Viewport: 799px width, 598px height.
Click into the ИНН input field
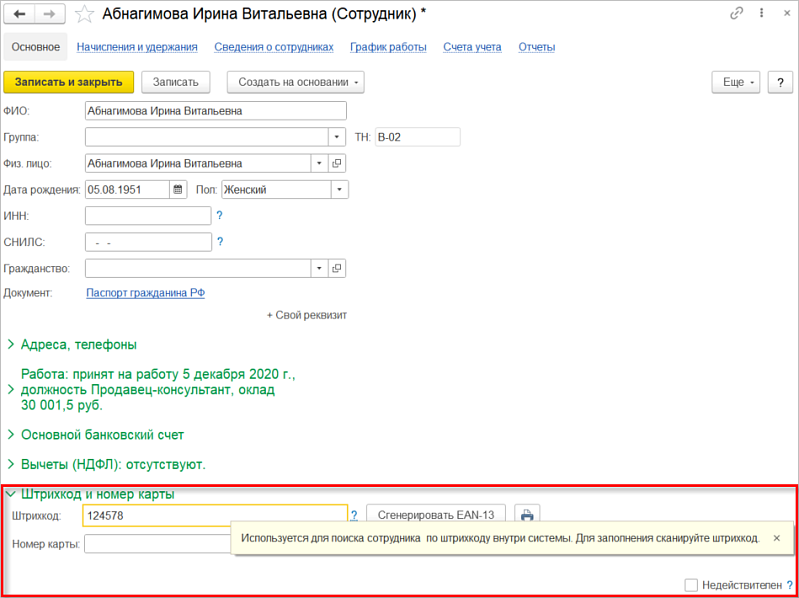pos(148,215)
